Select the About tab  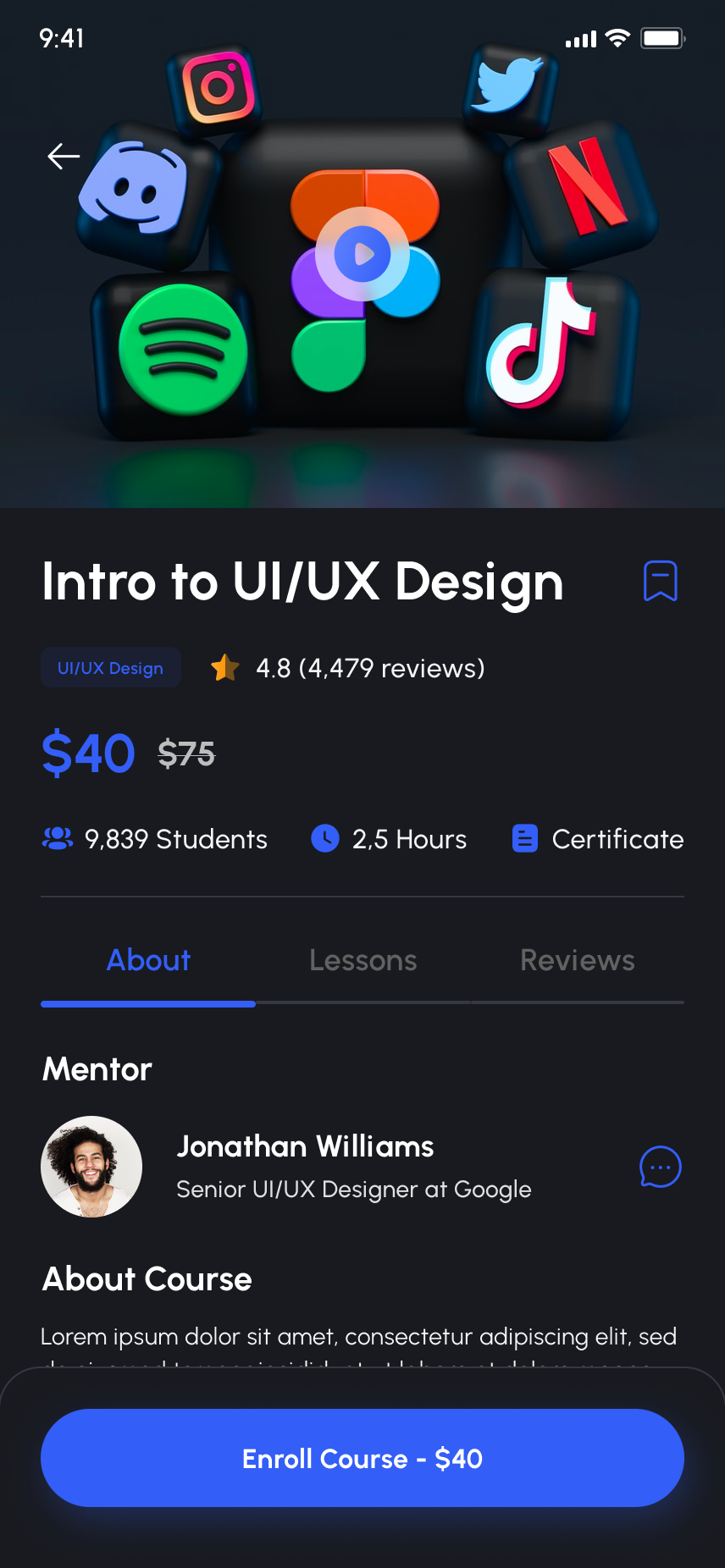148,961
